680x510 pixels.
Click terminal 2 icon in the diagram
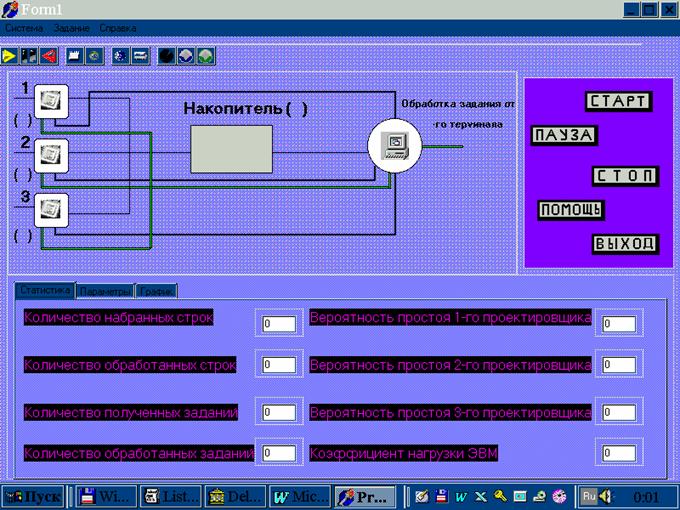[51, 155]
